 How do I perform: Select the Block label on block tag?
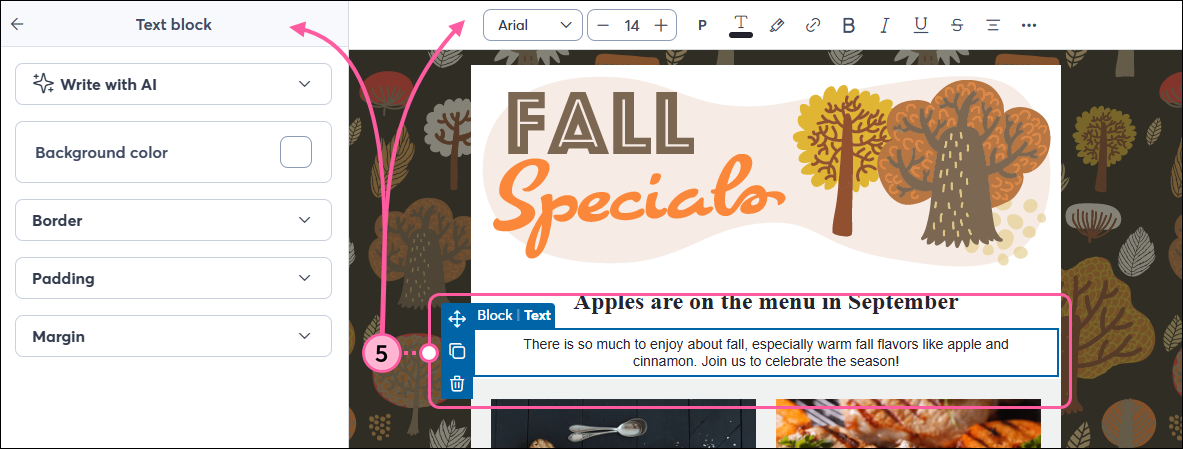(x=495, y=315)
